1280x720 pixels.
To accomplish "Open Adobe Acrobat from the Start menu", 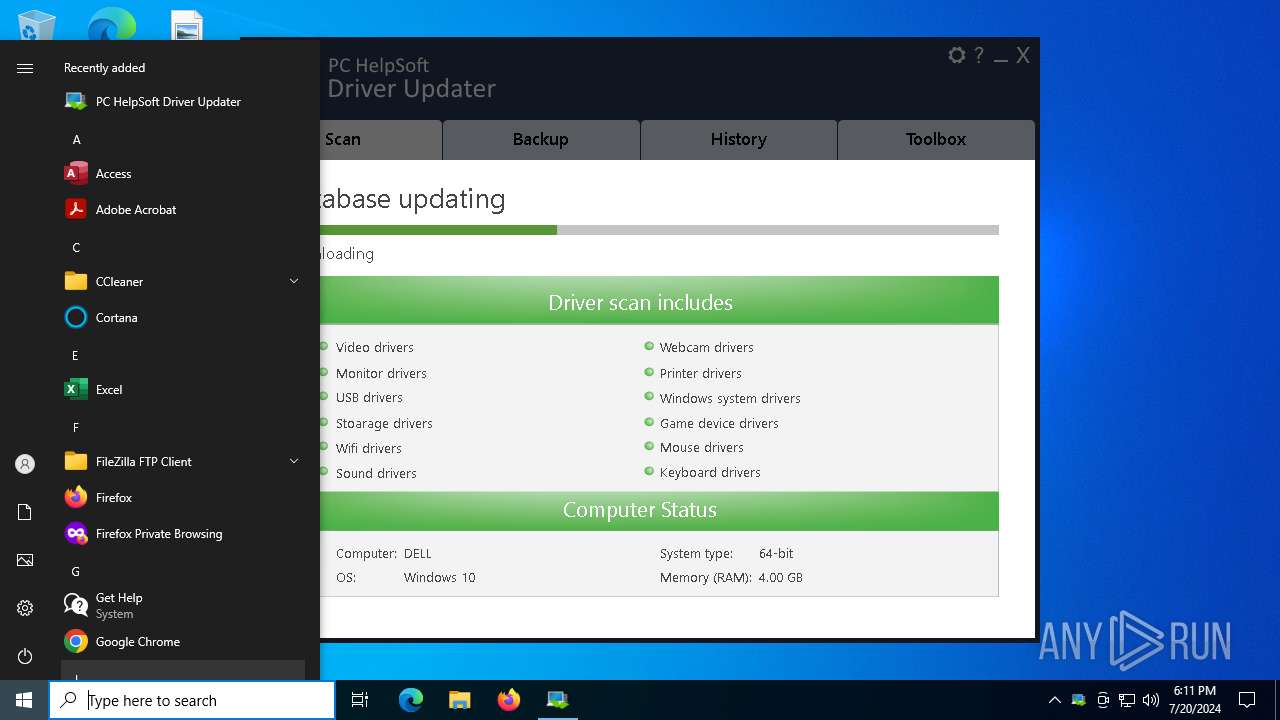I will (x=182, y=210).
